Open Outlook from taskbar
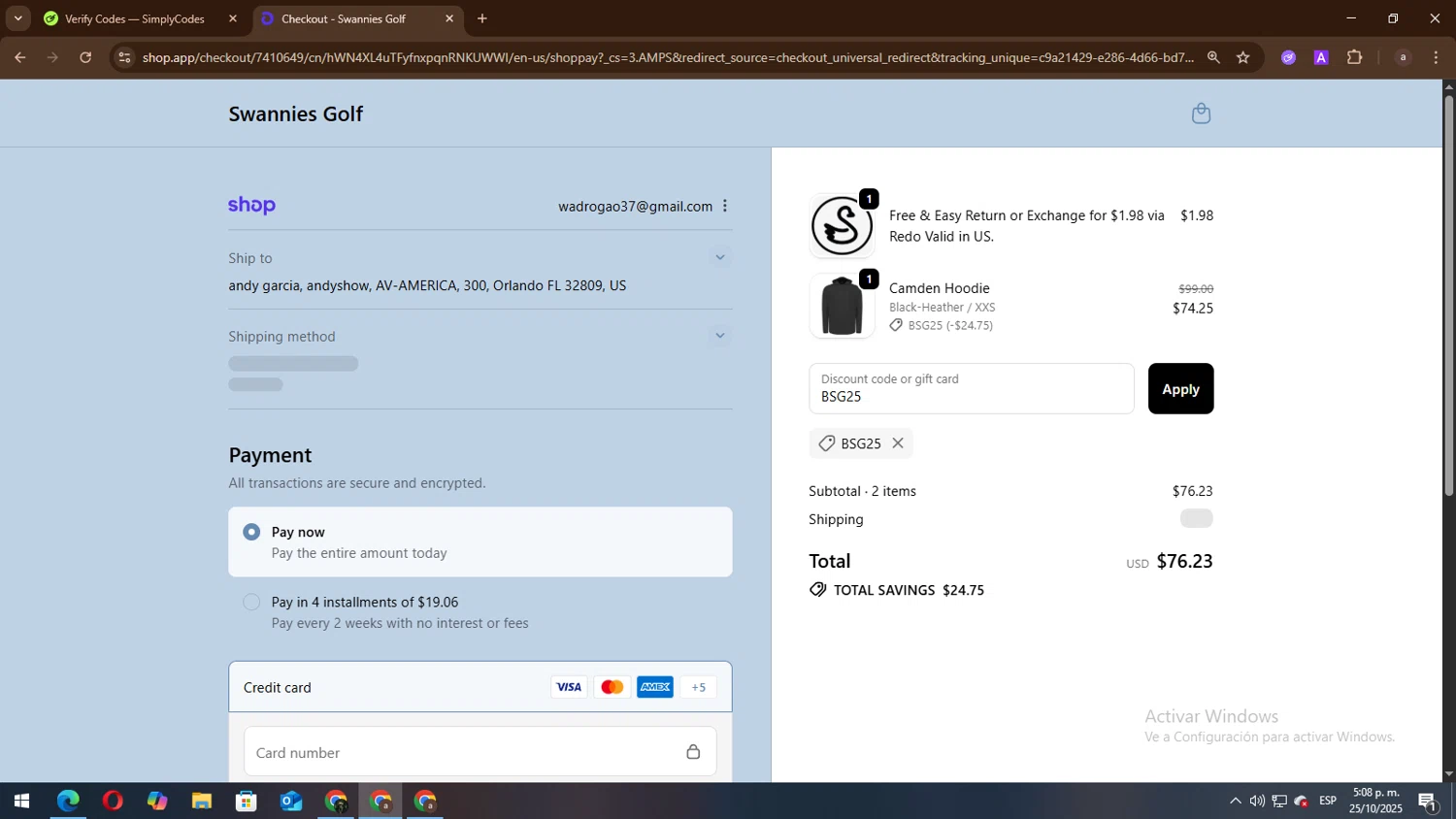This screenshot has width=1456, height=819. (x=291, y=802)
